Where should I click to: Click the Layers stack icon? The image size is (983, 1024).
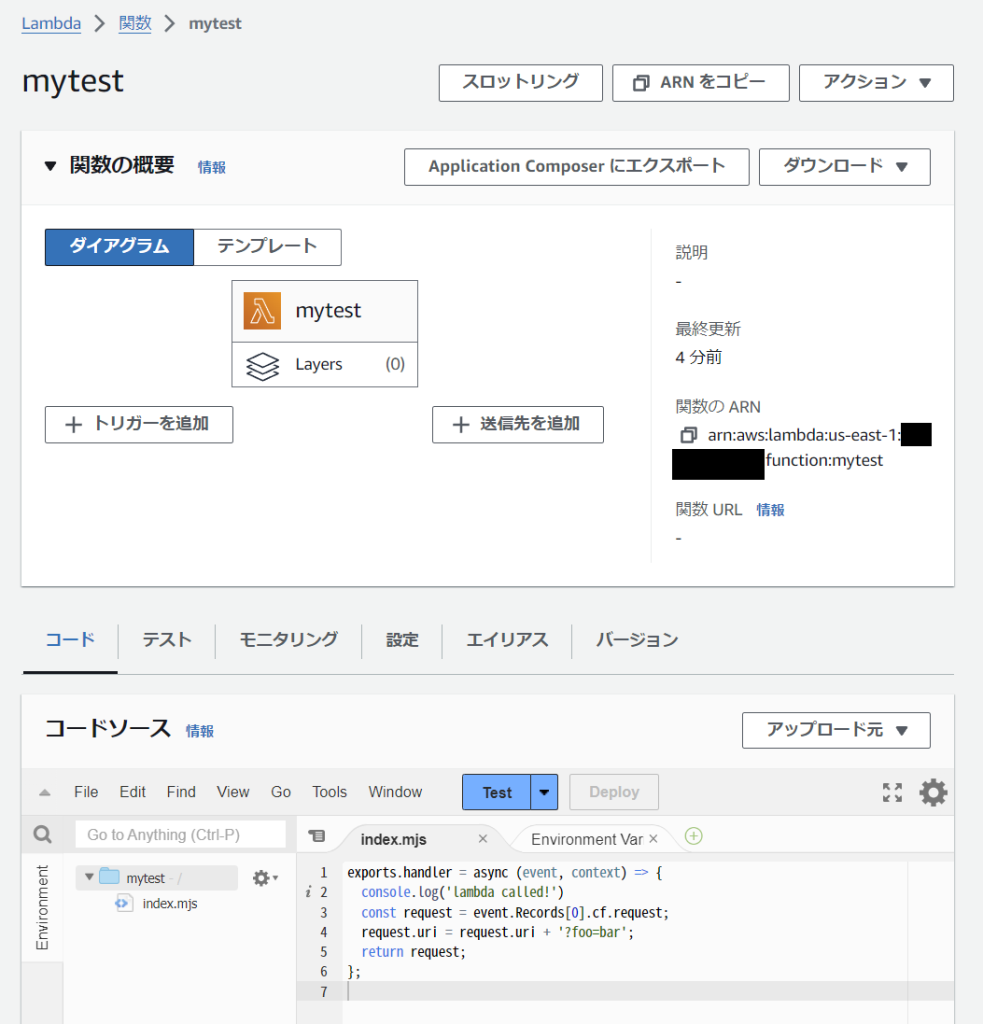pyautogui.click(x=262, y=365)
